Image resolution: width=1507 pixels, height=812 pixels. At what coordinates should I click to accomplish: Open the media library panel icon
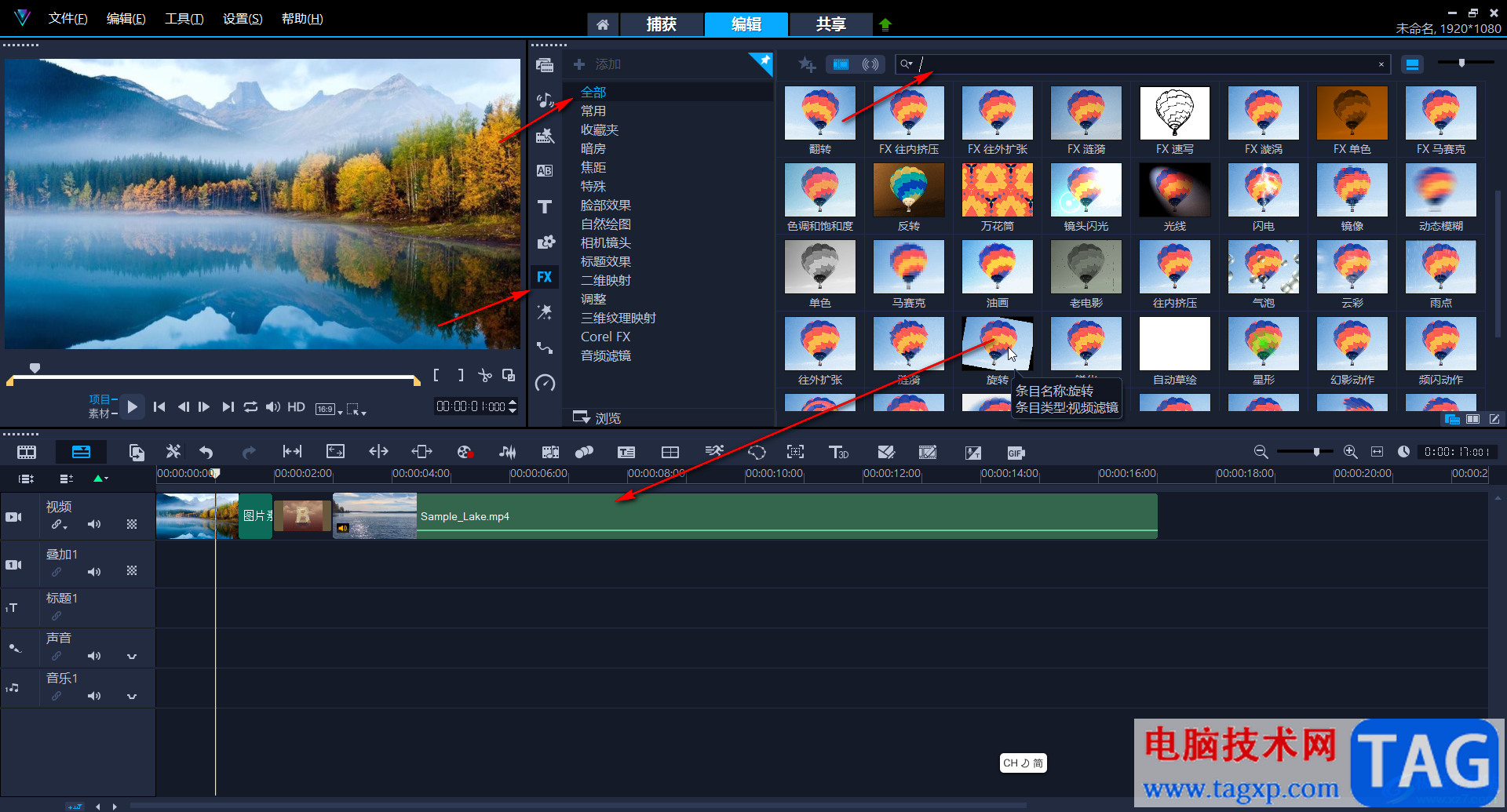(x=545, y=65)
